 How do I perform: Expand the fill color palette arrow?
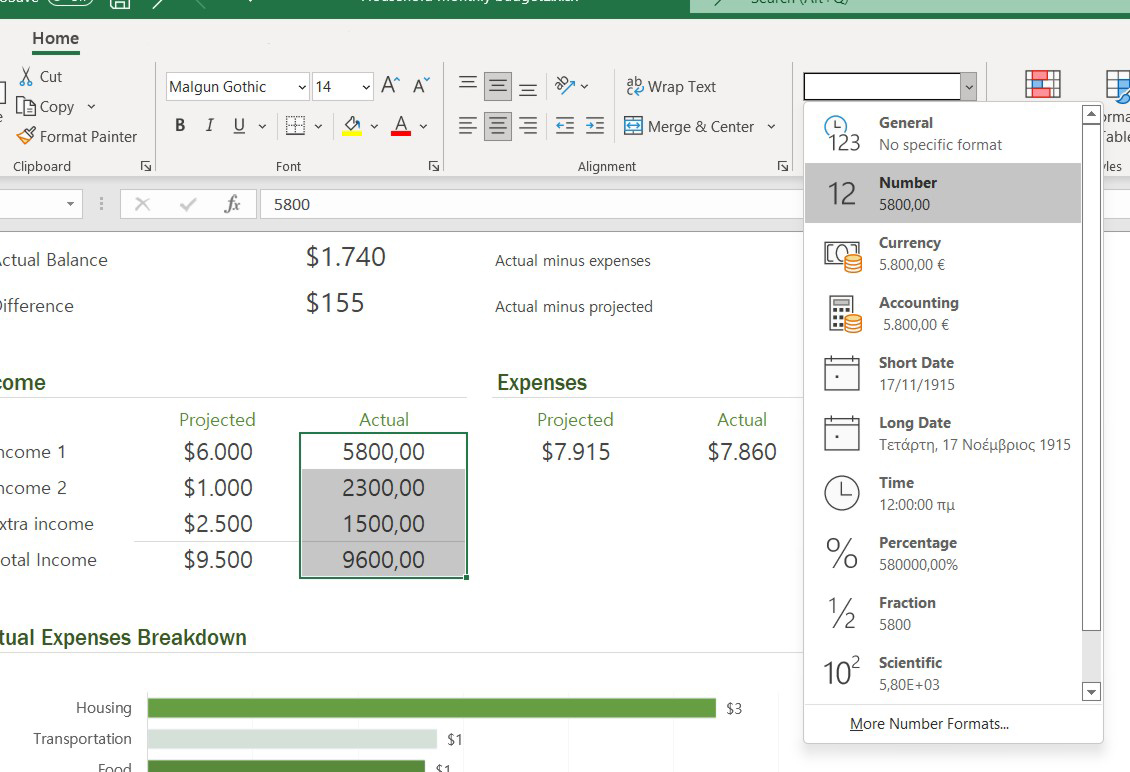375,126
